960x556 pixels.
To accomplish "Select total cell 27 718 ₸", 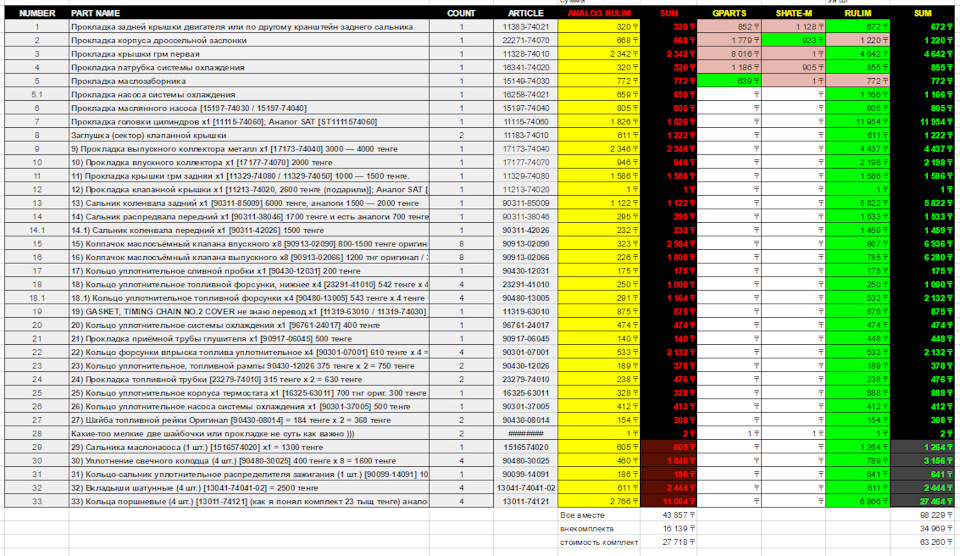I will coord(669,542).
